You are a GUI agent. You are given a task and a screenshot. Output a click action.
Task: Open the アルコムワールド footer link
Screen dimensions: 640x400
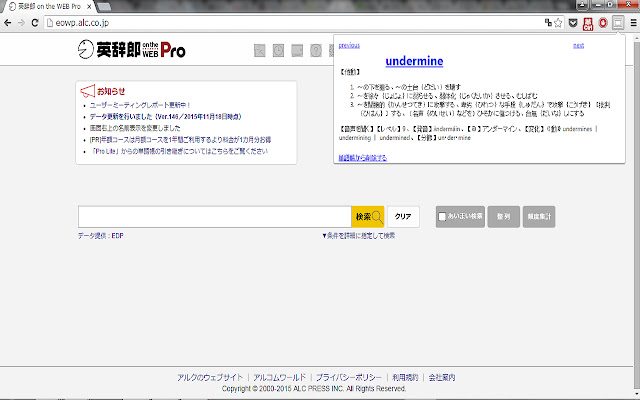(x=279, y=377)
